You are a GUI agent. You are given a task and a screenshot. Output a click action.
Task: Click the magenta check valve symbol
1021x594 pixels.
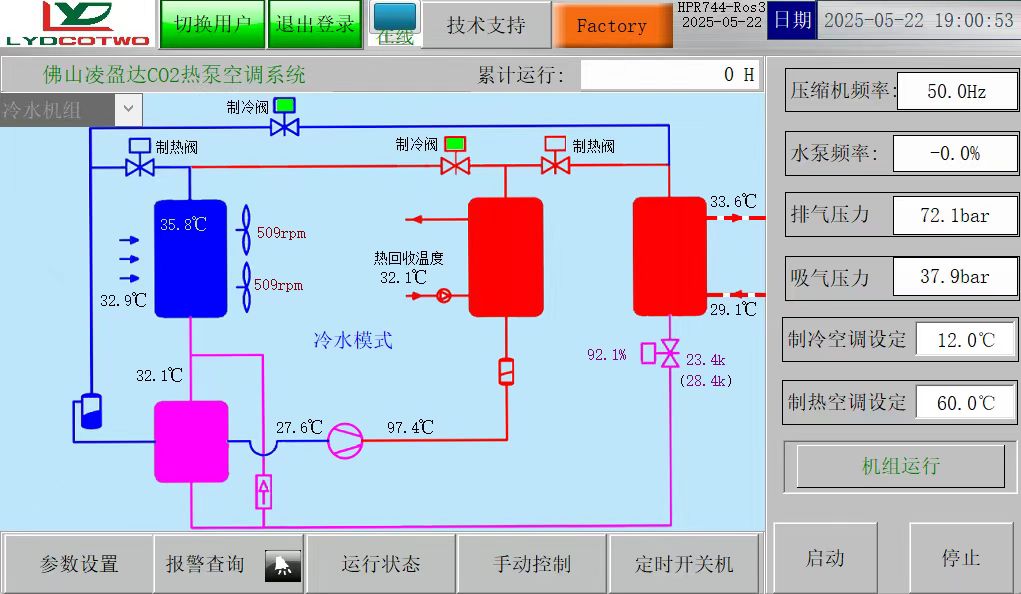263,492
